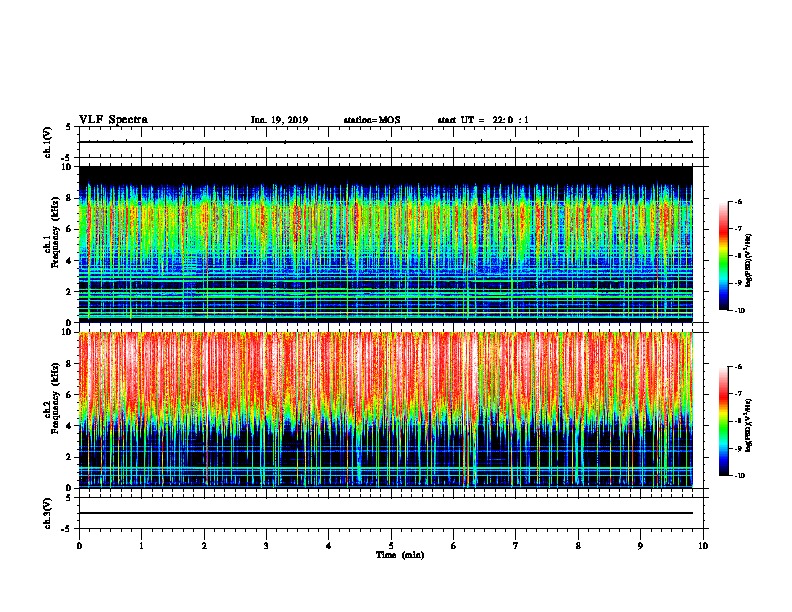
Task: Click the ch.2 spectrogram color bar
Action: tap(723, 421)
